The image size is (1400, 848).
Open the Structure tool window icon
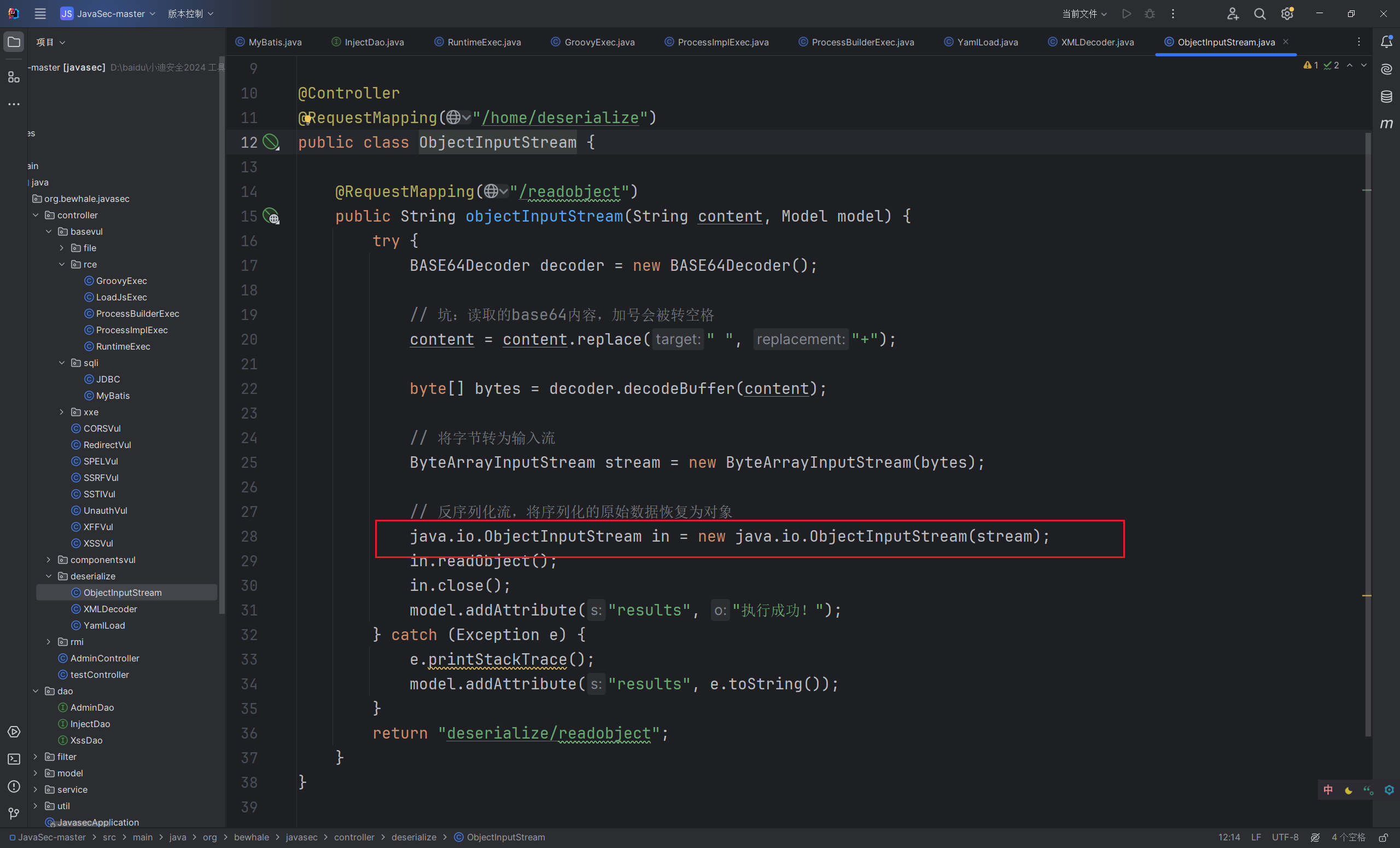tap(14, 77)
